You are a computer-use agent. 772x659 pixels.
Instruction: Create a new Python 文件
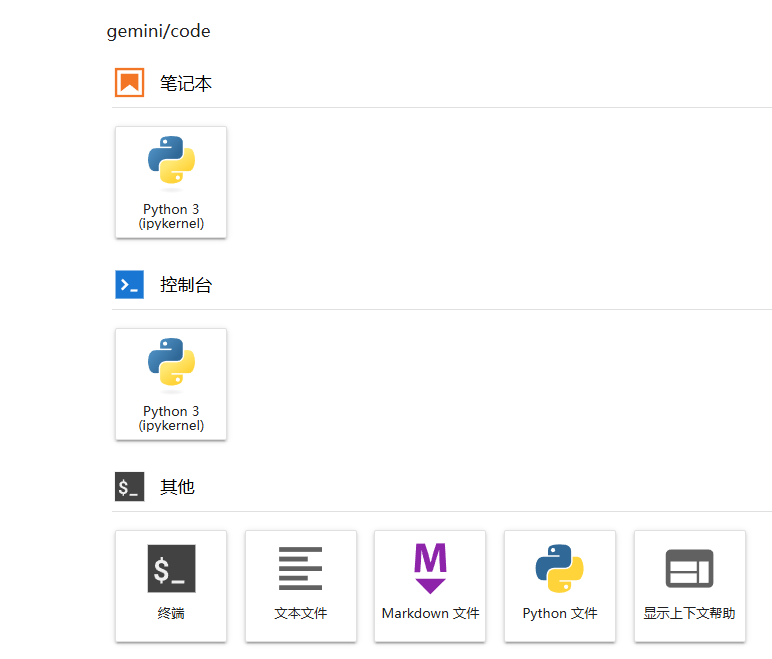560,586
